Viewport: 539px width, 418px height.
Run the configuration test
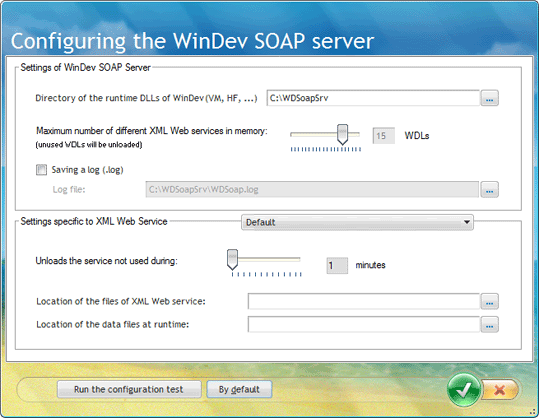[x=129, y=389]
